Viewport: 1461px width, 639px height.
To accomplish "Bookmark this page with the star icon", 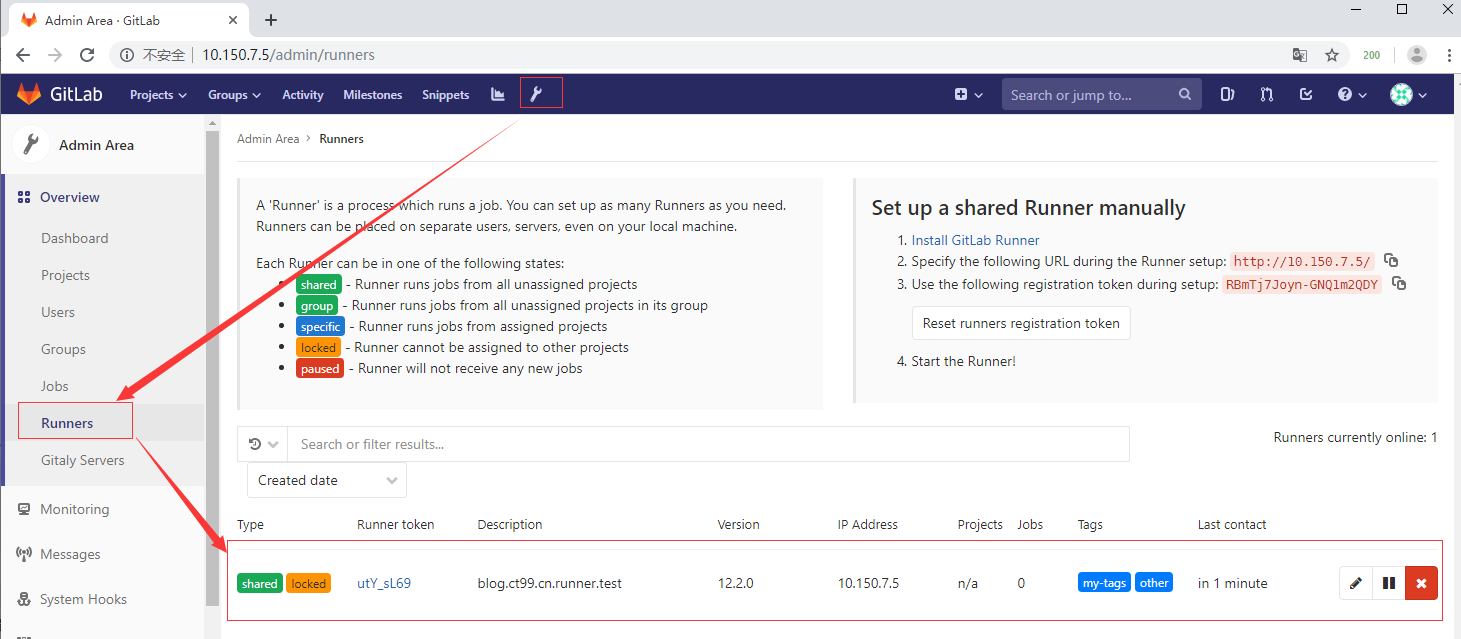I will click(x=1332, y=55).
